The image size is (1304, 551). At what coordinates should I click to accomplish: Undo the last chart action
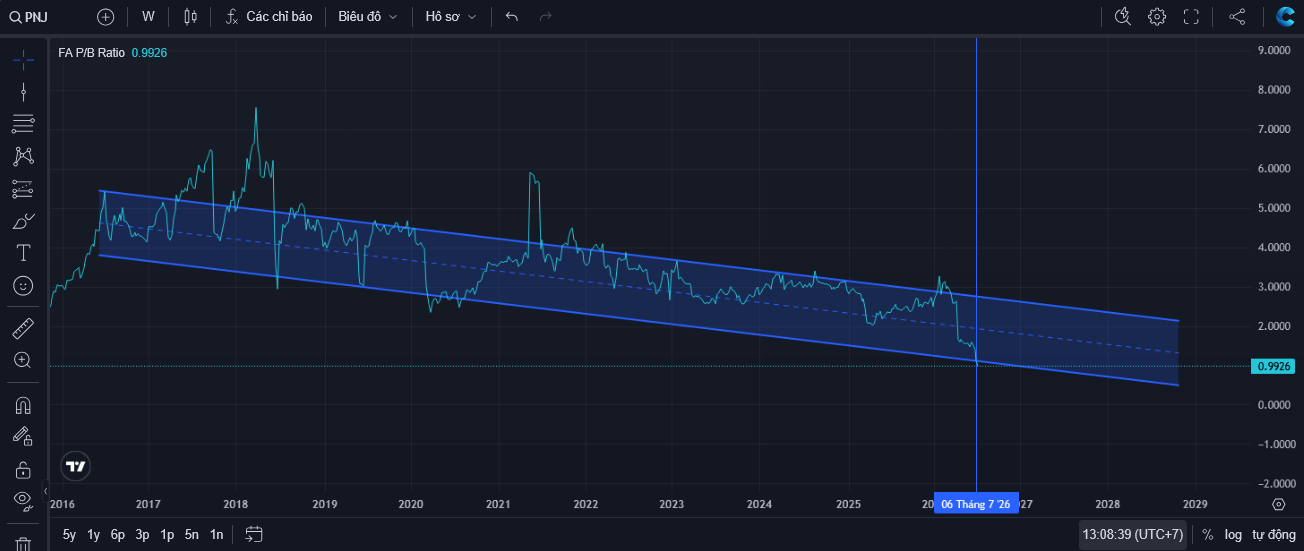(512, 17)
